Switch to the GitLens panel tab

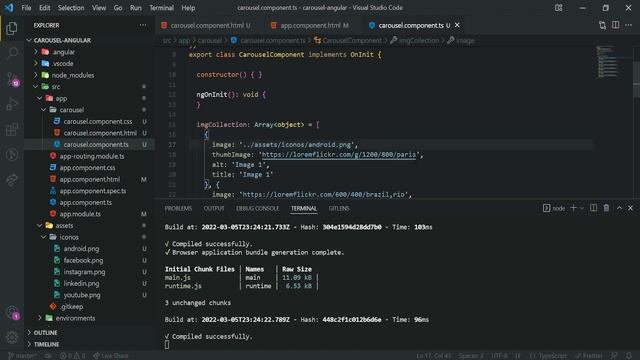(x=339, y=208)
